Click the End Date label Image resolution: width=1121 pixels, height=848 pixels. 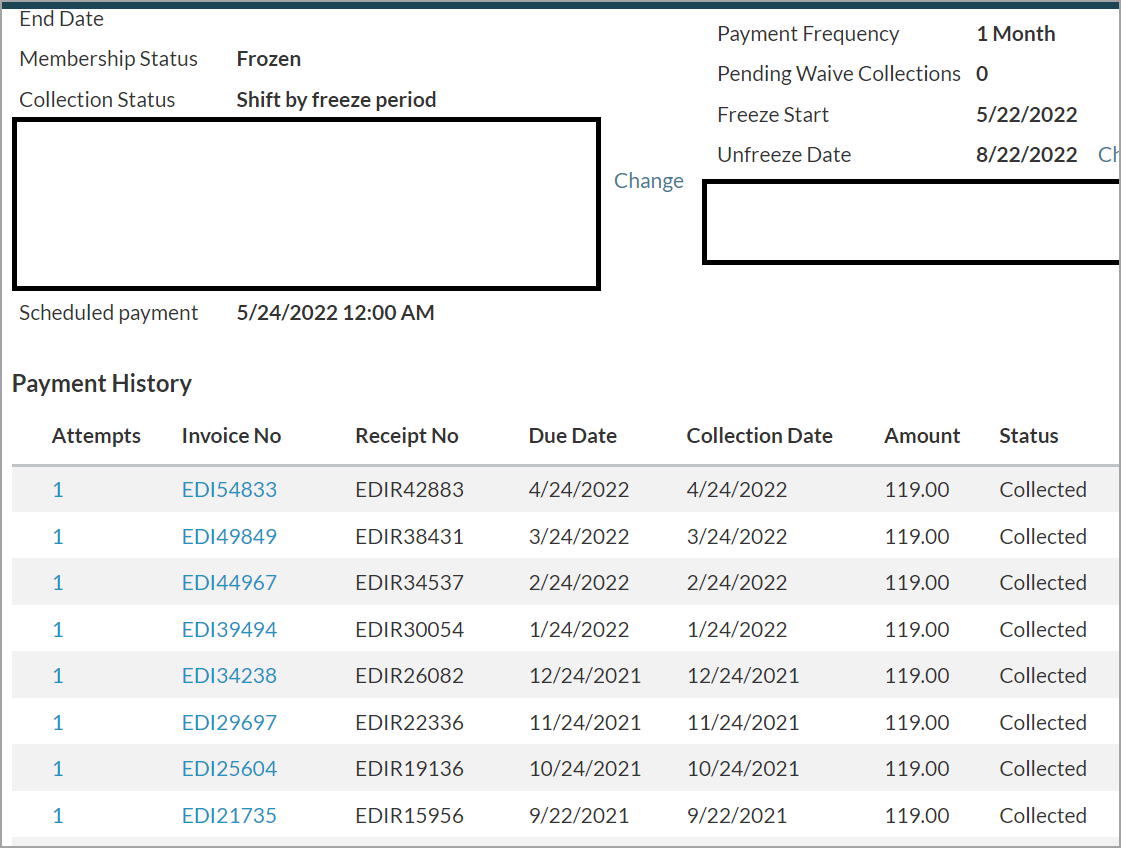[x=61, y=19]
